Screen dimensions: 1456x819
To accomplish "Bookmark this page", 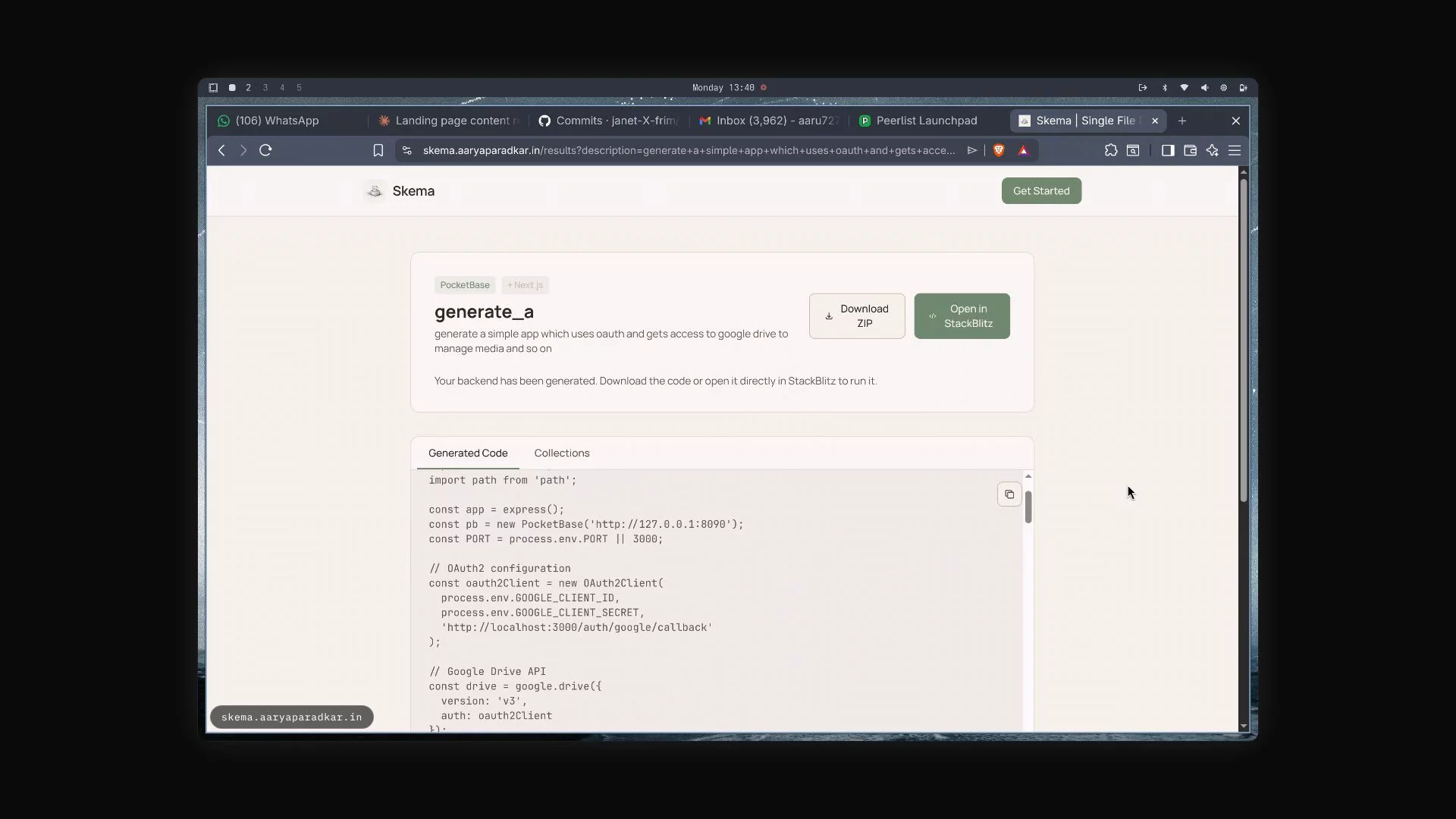I will pos(378,150).
